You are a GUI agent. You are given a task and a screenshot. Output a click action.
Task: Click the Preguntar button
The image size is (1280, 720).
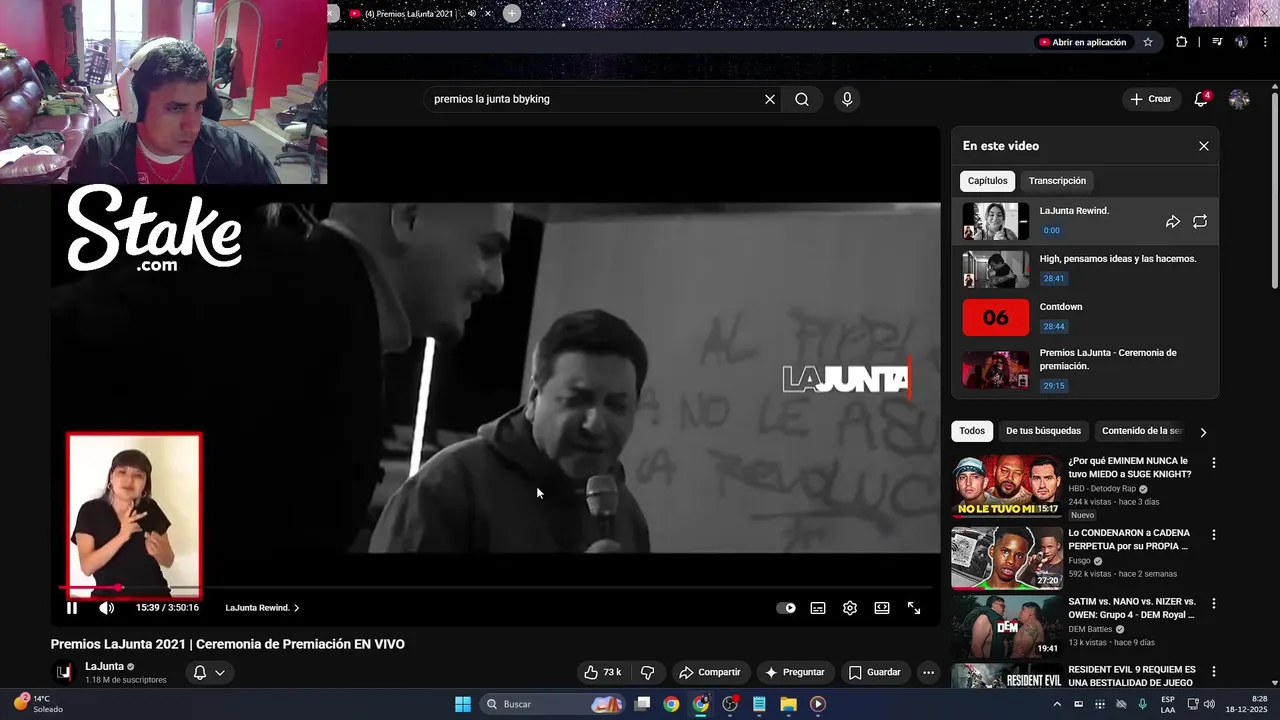click(794, 672)
